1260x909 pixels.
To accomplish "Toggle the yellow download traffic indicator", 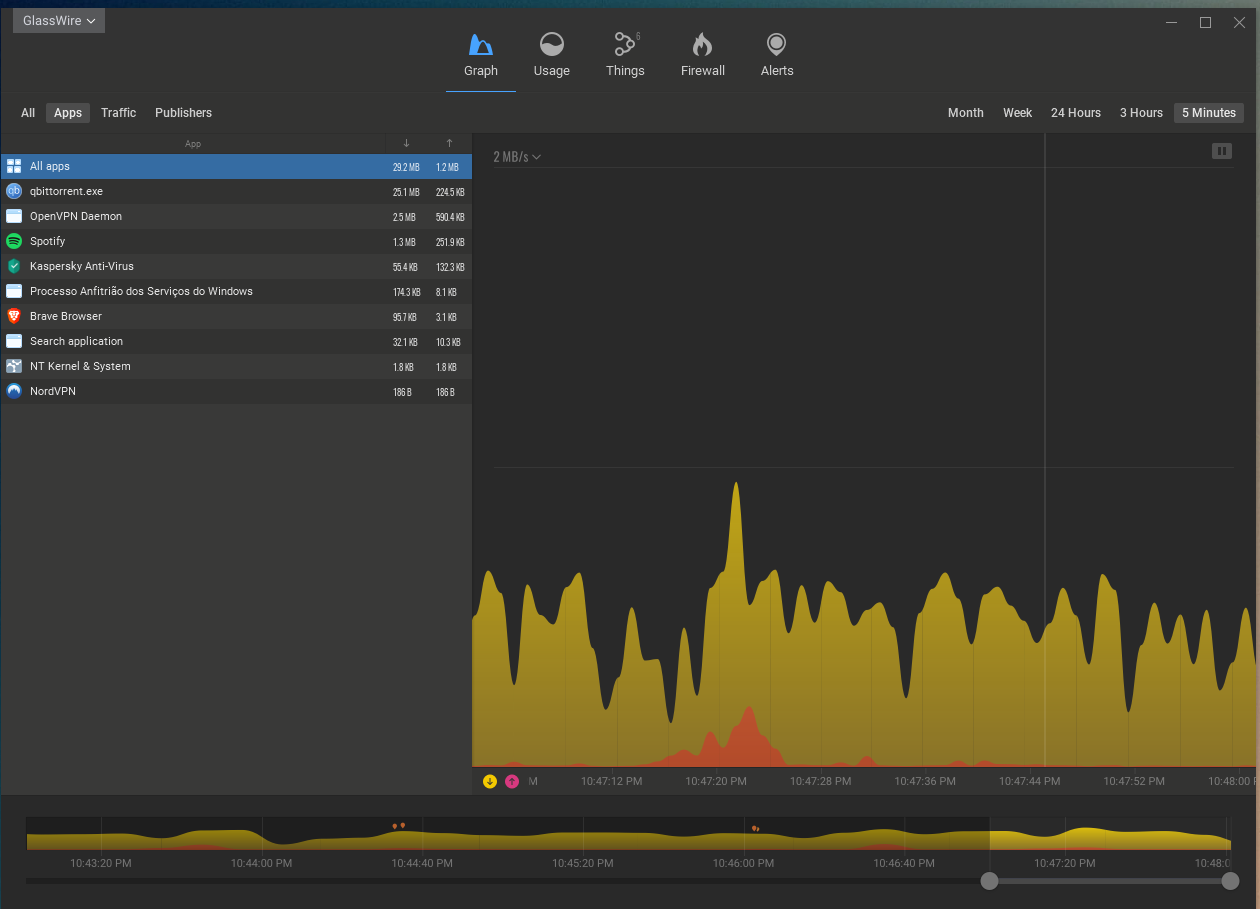I will (x=490, y=781).
